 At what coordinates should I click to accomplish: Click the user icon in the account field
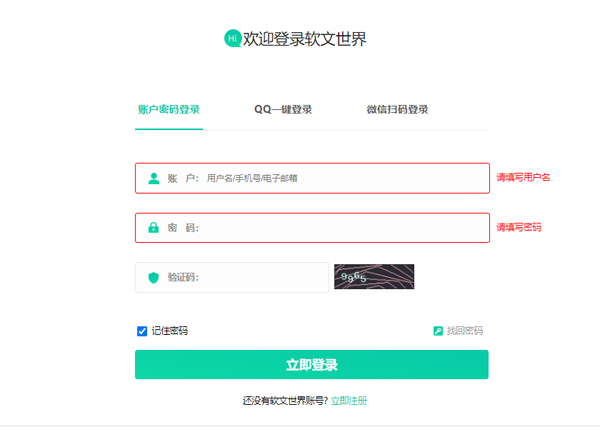[x=154, y=178]
